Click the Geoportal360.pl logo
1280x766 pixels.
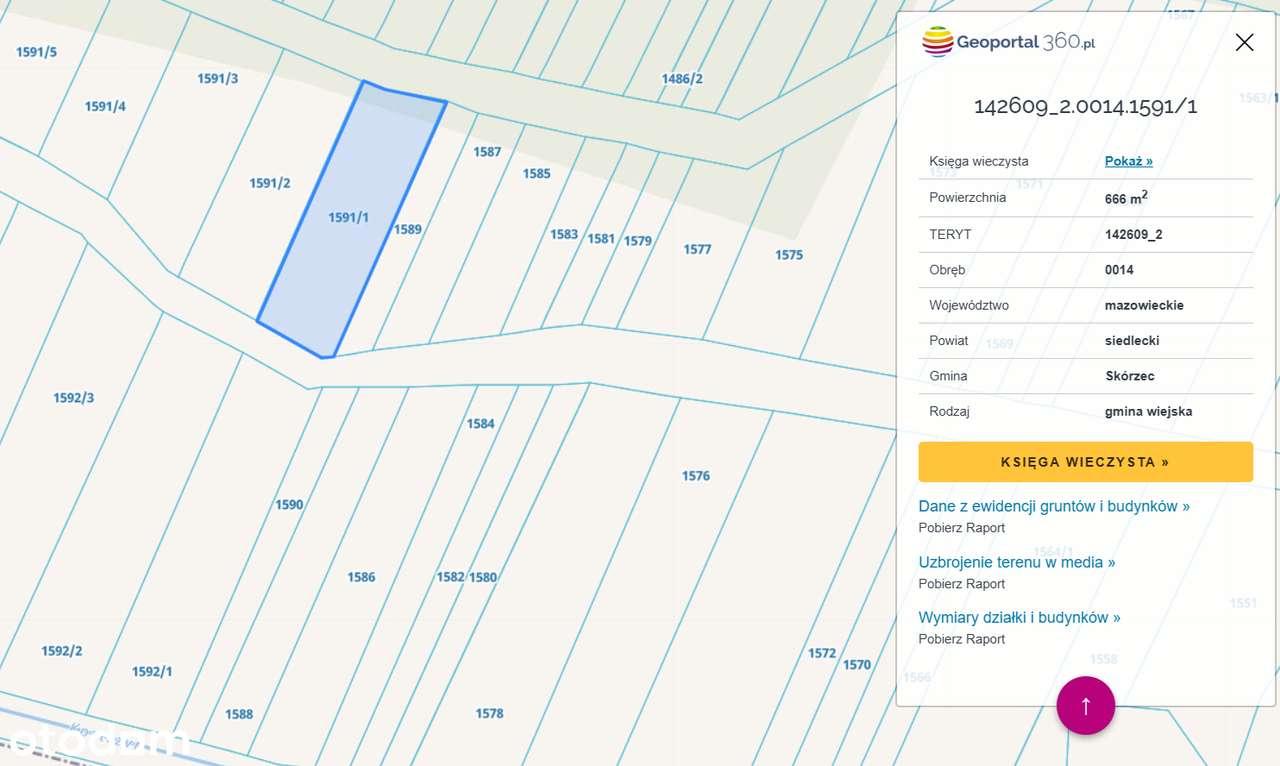point(1008,42)
